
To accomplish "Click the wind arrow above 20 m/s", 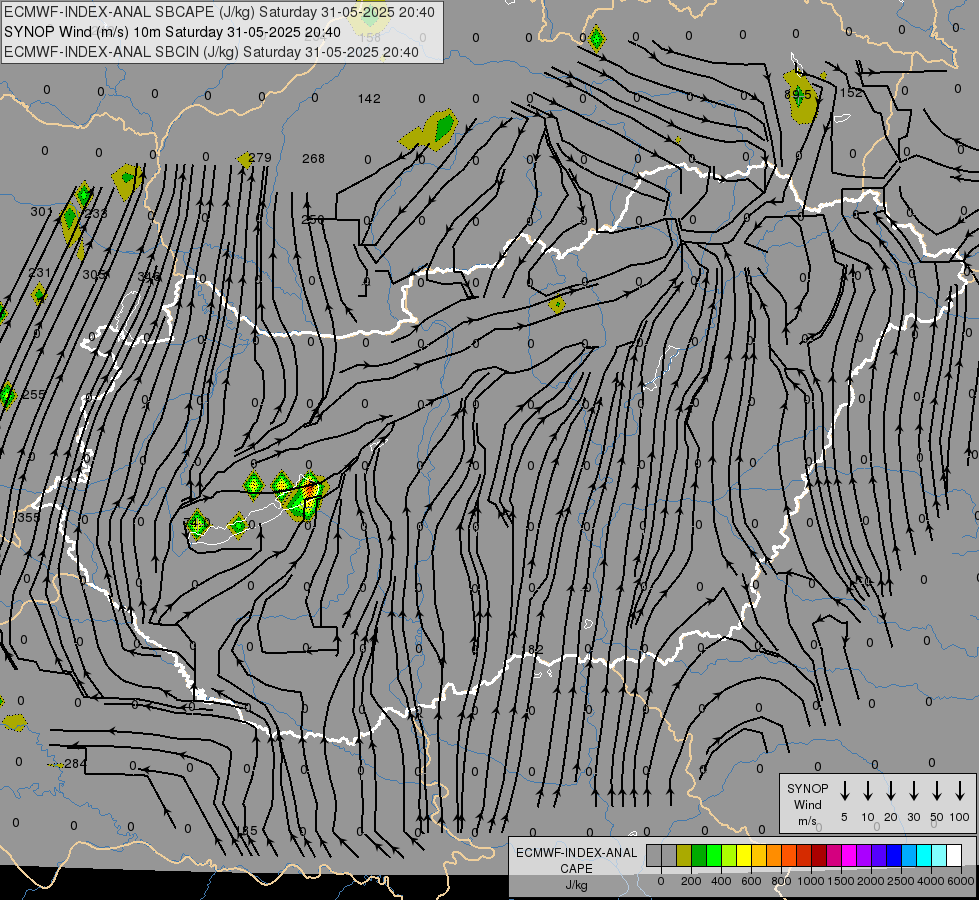I will [x=891, y=791].
